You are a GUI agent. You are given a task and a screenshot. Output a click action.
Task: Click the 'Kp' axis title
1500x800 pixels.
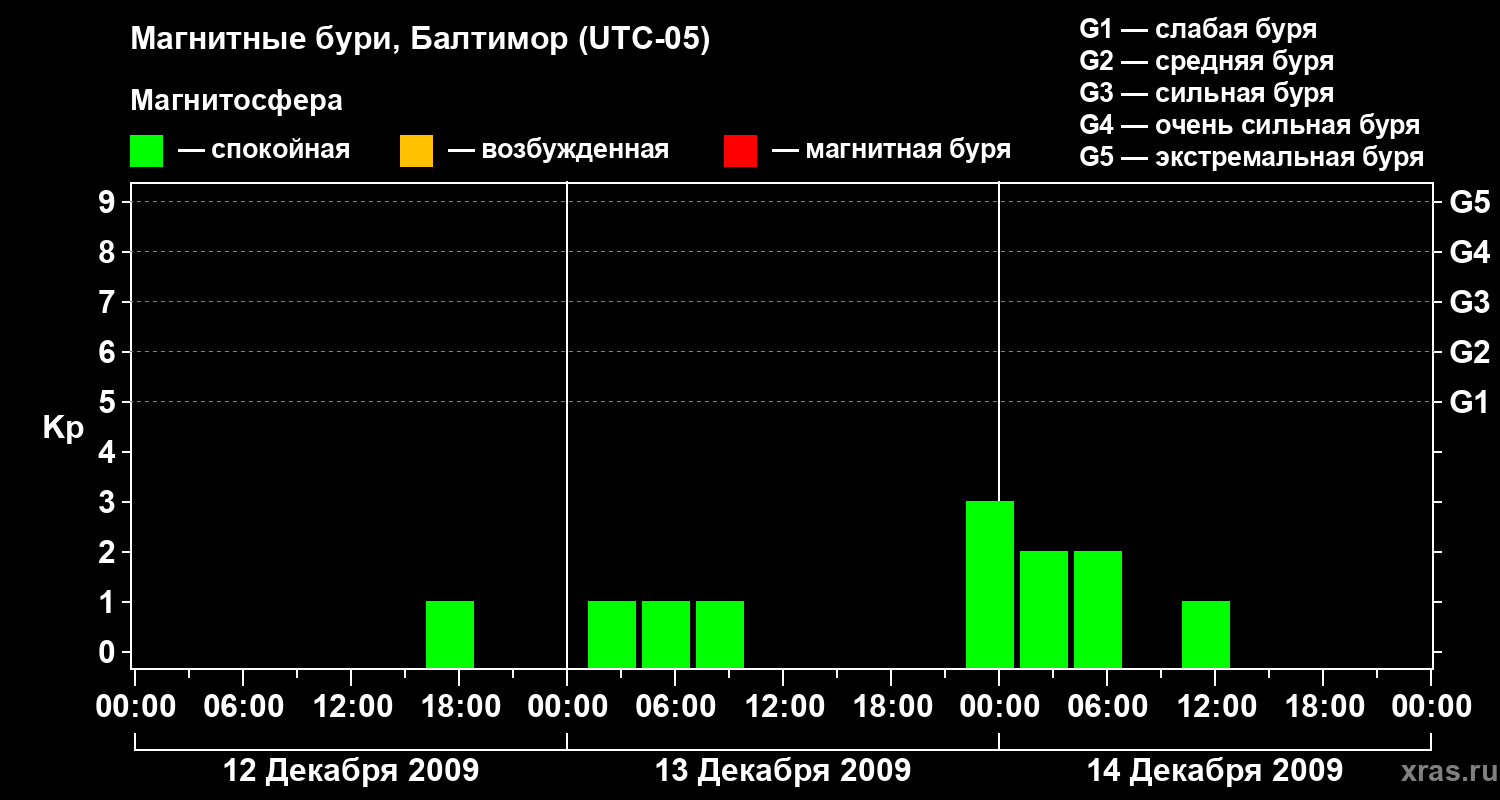coord(64,428)
